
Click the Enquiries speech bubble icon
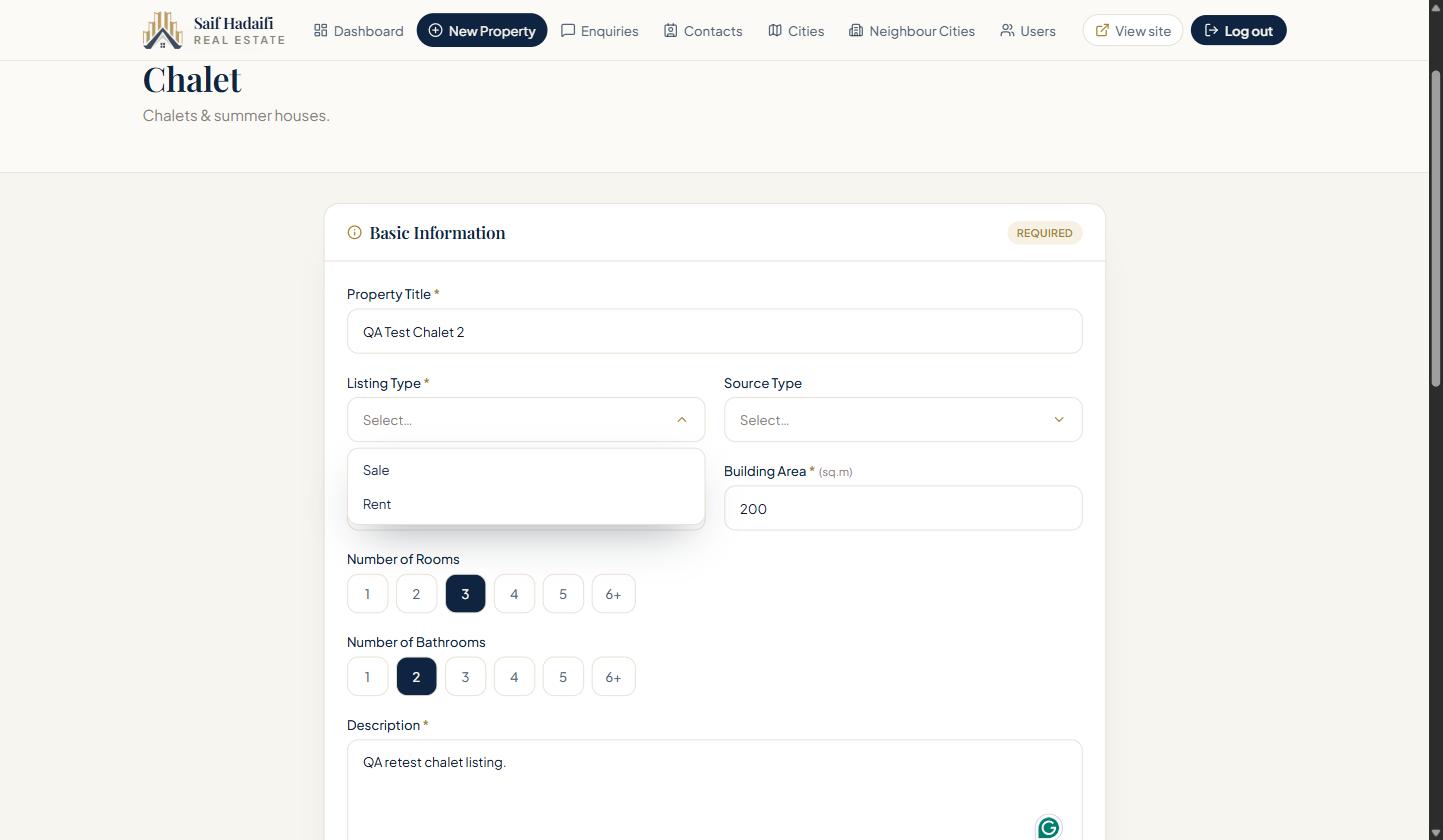pos(568,30)
